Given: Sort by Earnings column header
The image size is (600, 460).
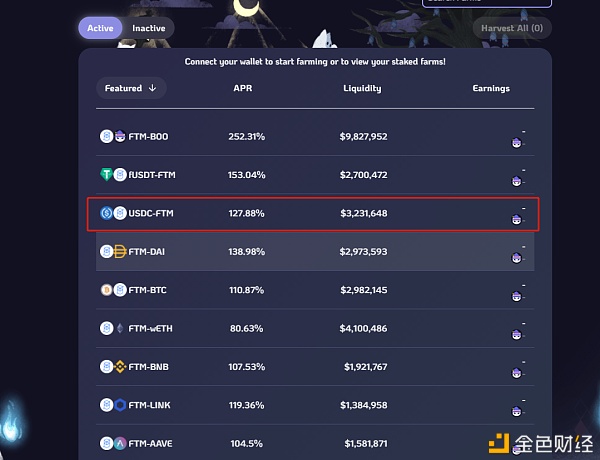Looking at the screenshot, I should (491, 88).
